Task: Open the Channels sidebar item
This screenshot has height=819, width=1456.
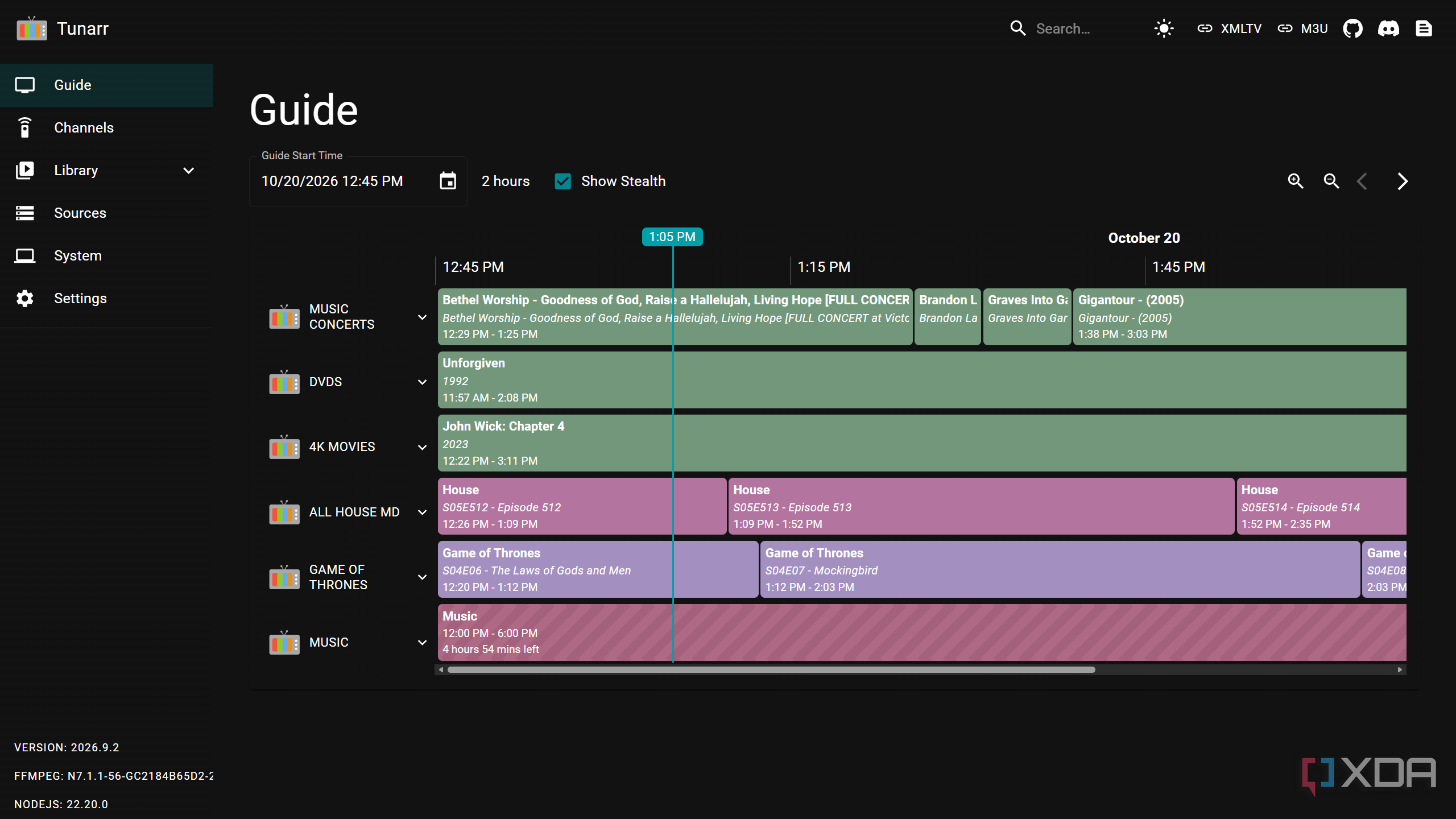Action: (x=106, y=128)
